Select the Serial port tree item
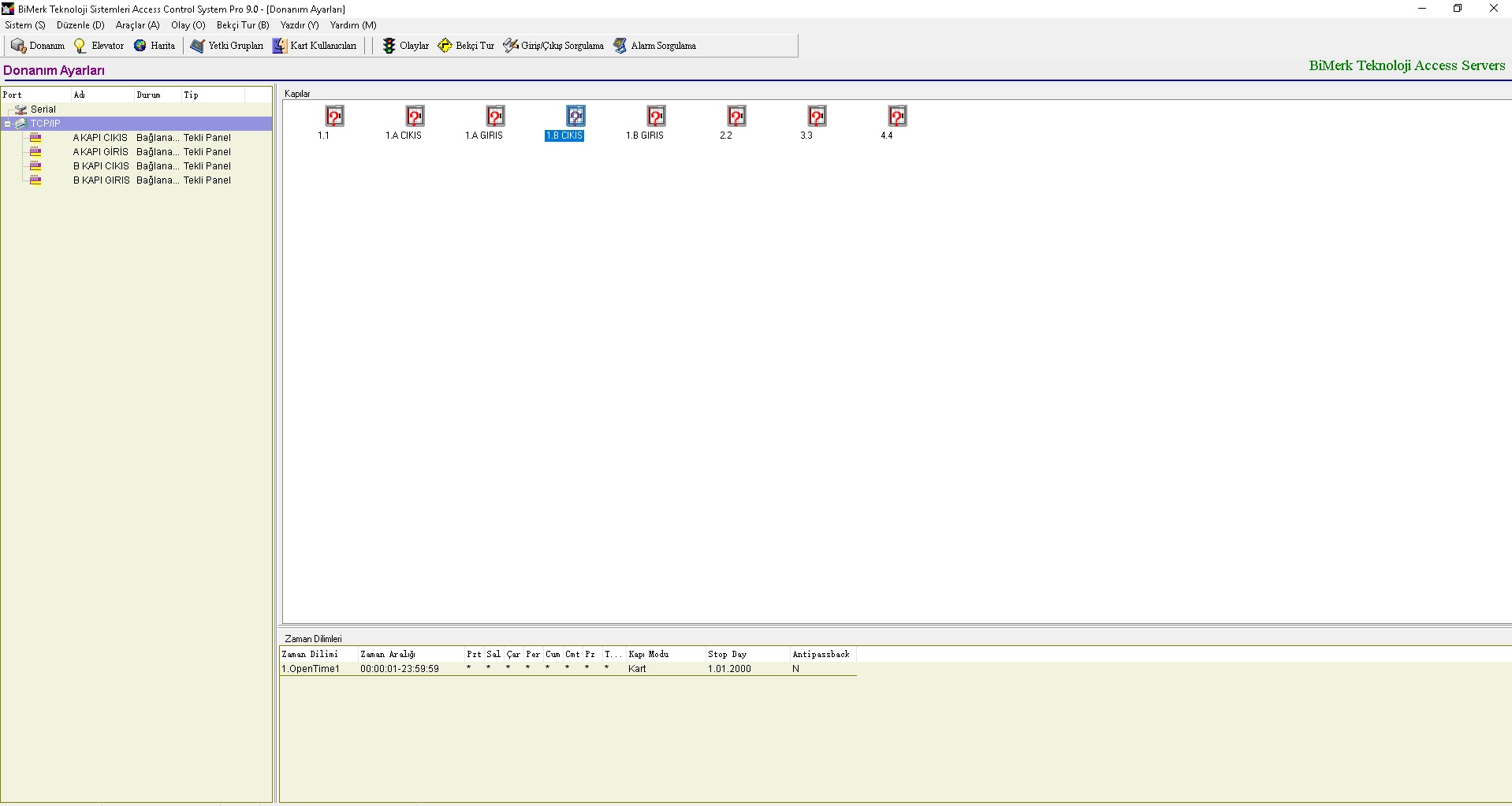The width and height of the screenshot is (1512, 806). 43,110
